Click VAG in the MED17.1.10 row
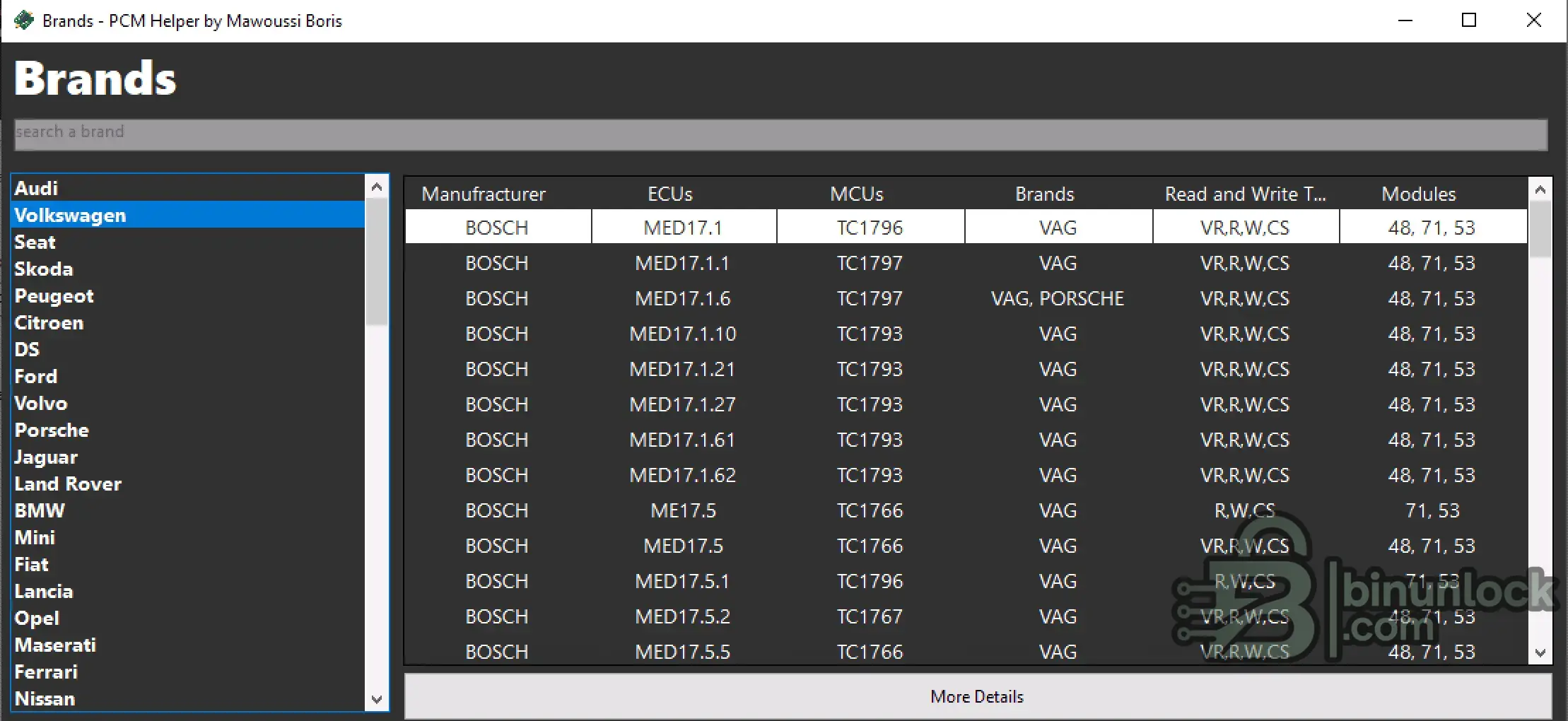1568x721 pixels. tap(1058, 334)
